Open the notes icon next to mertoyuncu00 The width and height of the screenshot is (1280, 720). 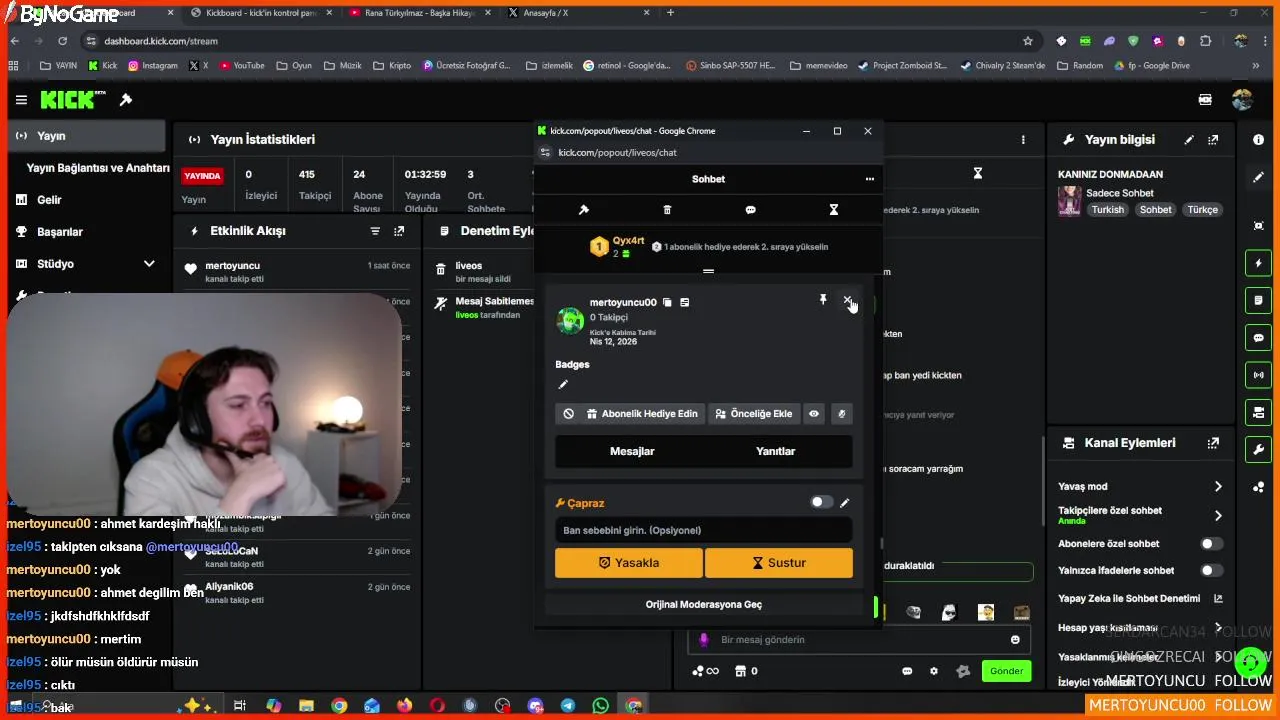click(684, 302)
